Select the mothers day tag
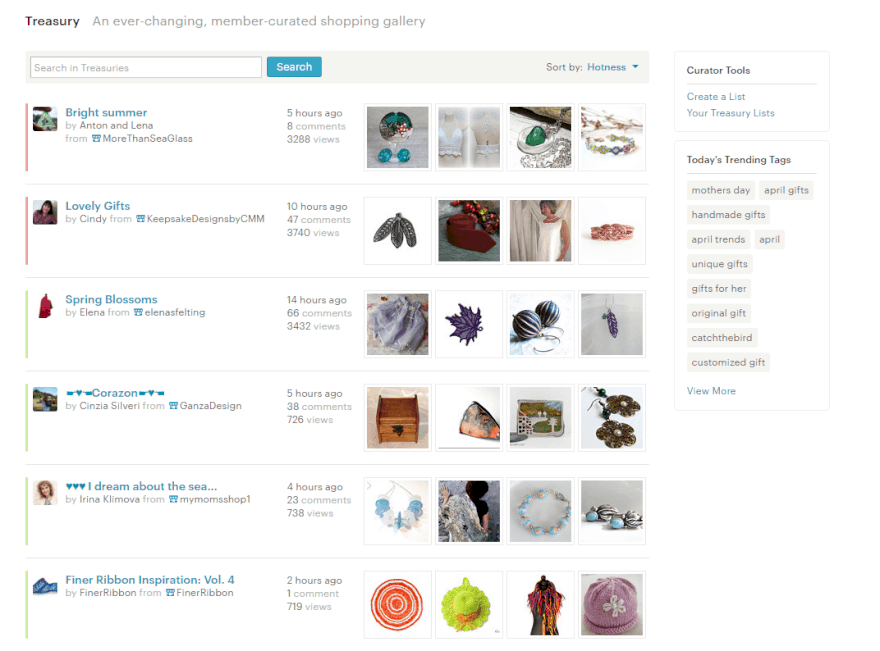This screenshot has width=880, height=651. pos(721,190)
